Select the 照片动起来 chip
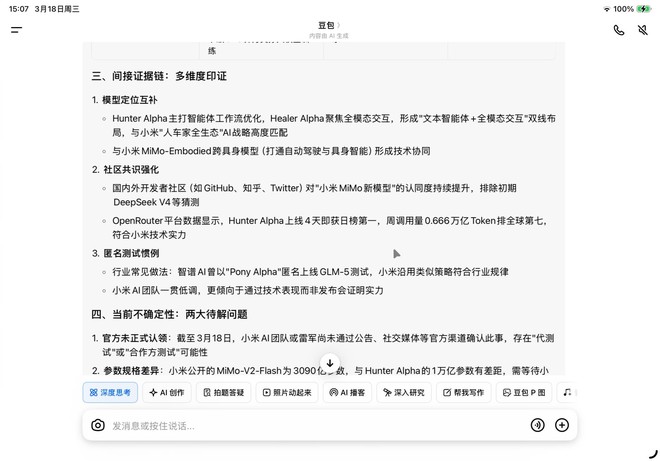Screen dimensions: 660x461 (287, 392)
